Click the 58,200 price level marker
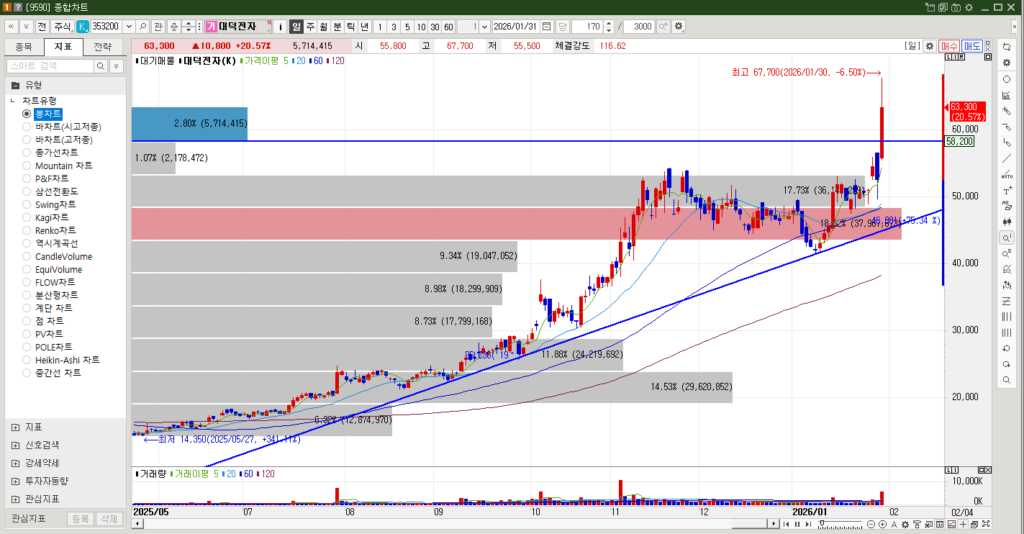1024x534 pixels. tap(961, 142)
